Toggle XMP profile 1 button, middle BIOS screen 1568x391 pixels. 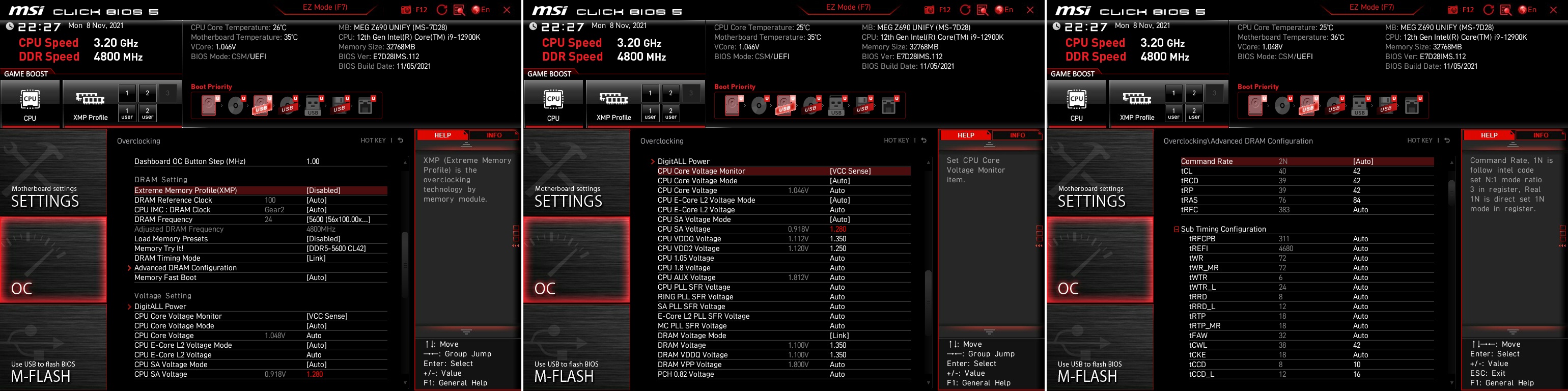[650, 93]
